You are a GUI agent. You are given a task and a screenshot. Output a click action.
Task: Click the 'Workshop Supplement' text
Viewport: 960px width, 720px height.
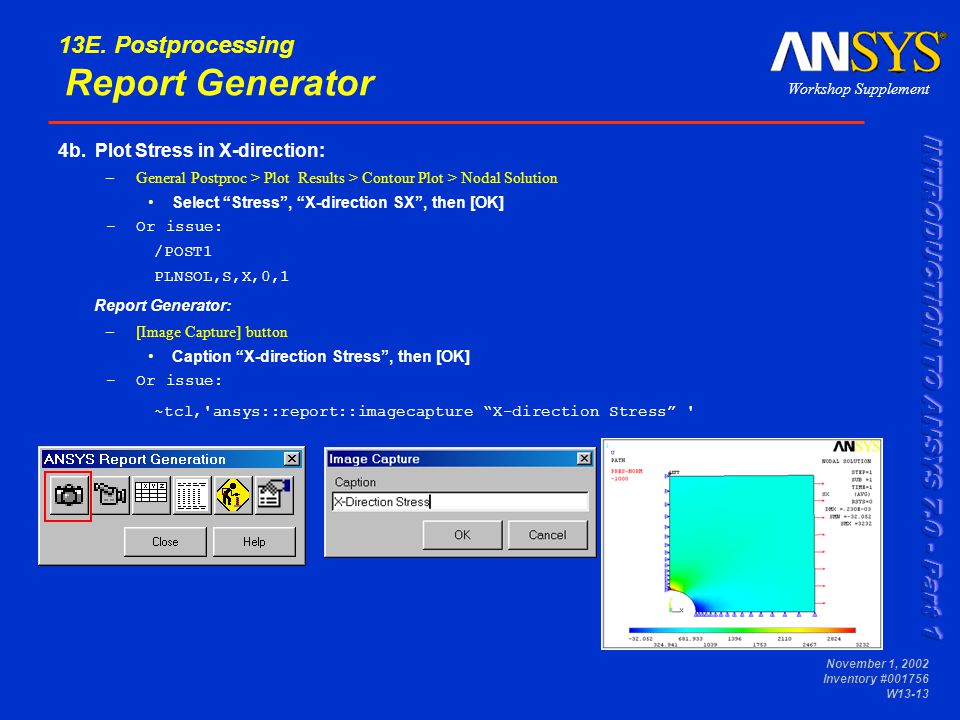[x=858, y=89]
